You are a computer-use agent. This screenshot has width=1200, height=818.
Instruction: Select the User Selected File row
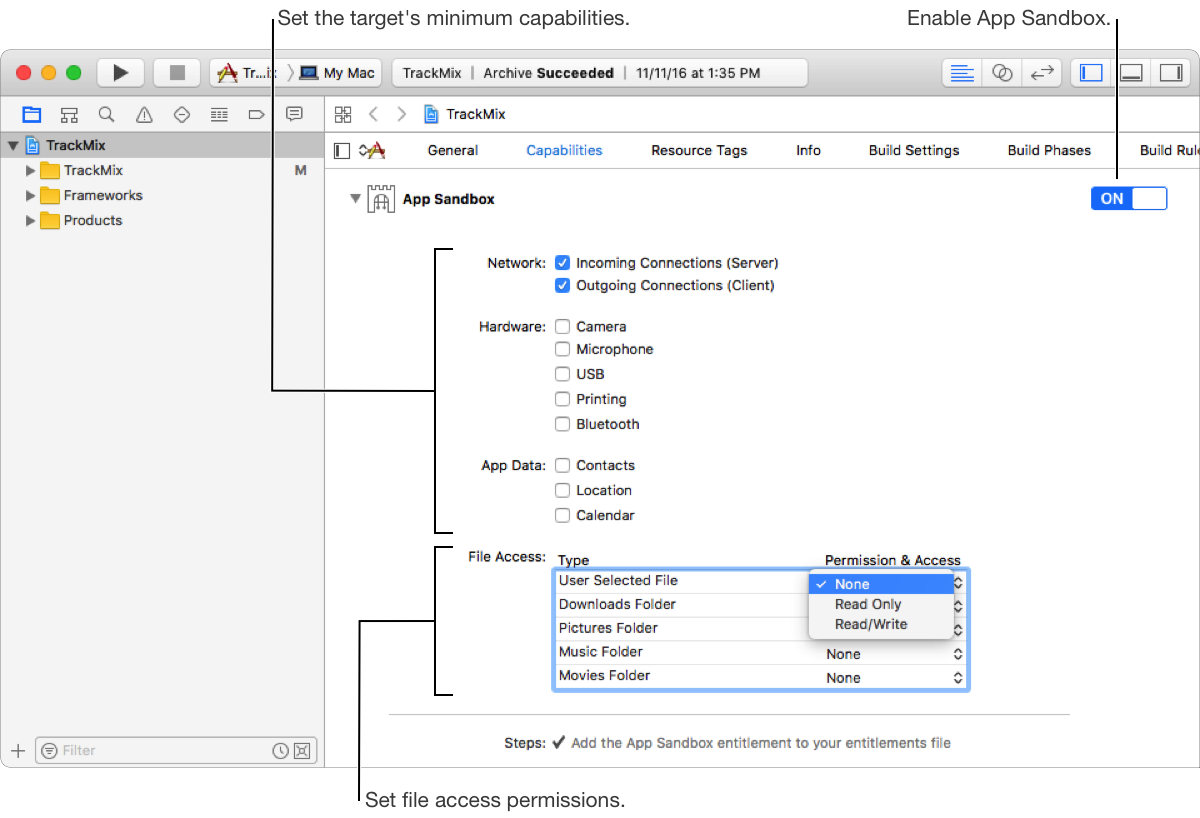click(x=681, y=581)
